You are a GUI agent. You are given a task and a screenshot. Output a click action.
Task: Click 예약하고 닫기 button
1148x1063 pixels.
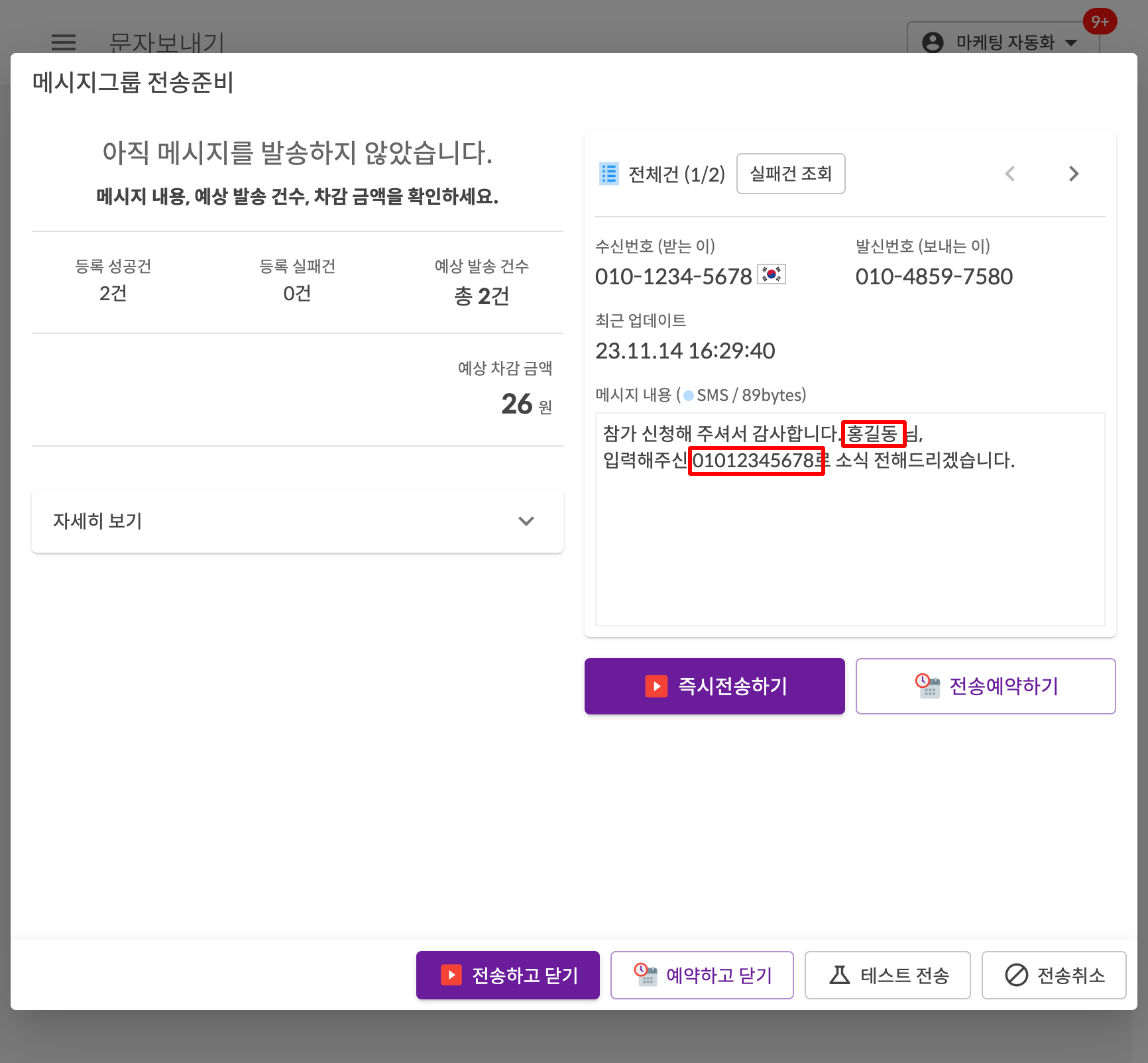pyautogui.click(x=702, y=975)
